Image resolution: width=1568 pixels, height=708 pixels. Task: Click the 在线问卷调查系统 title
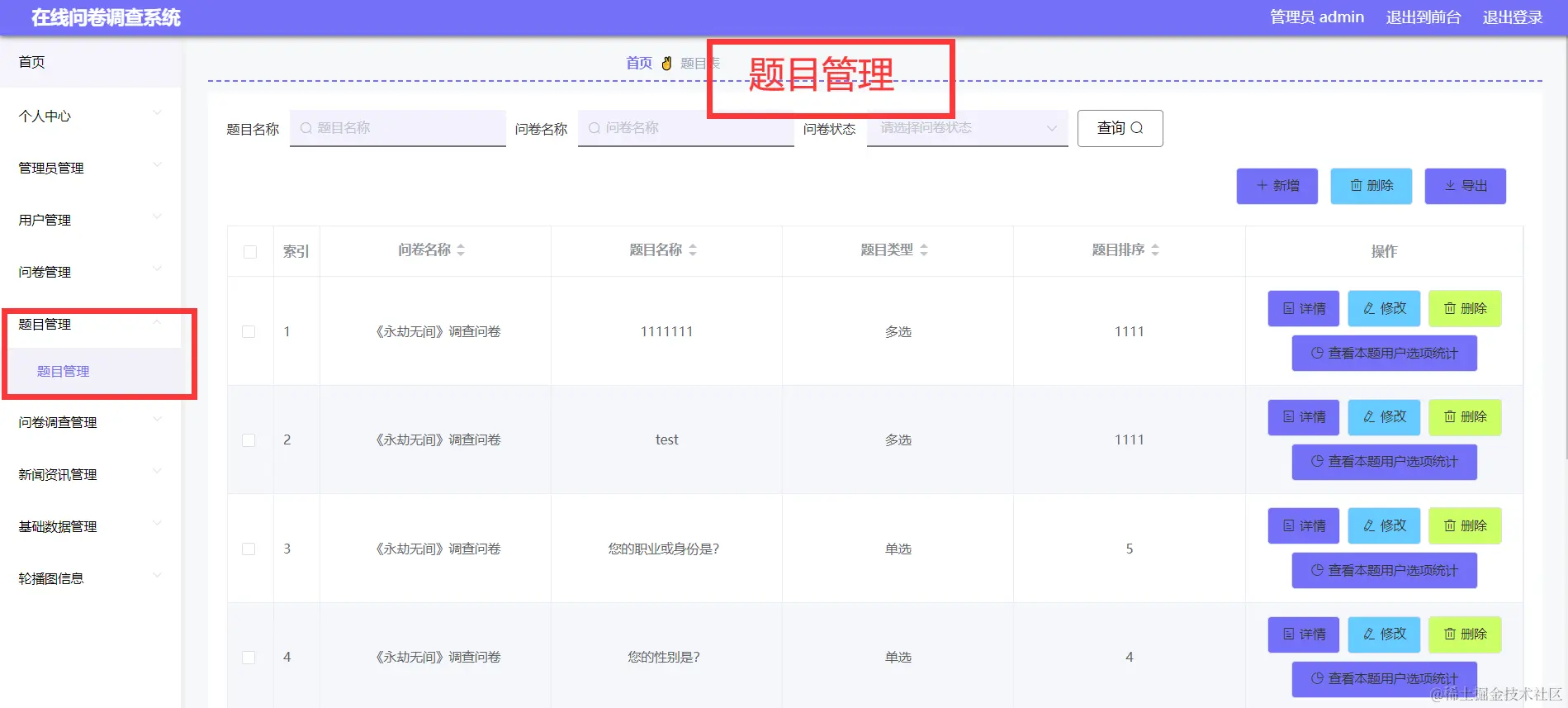106,17
